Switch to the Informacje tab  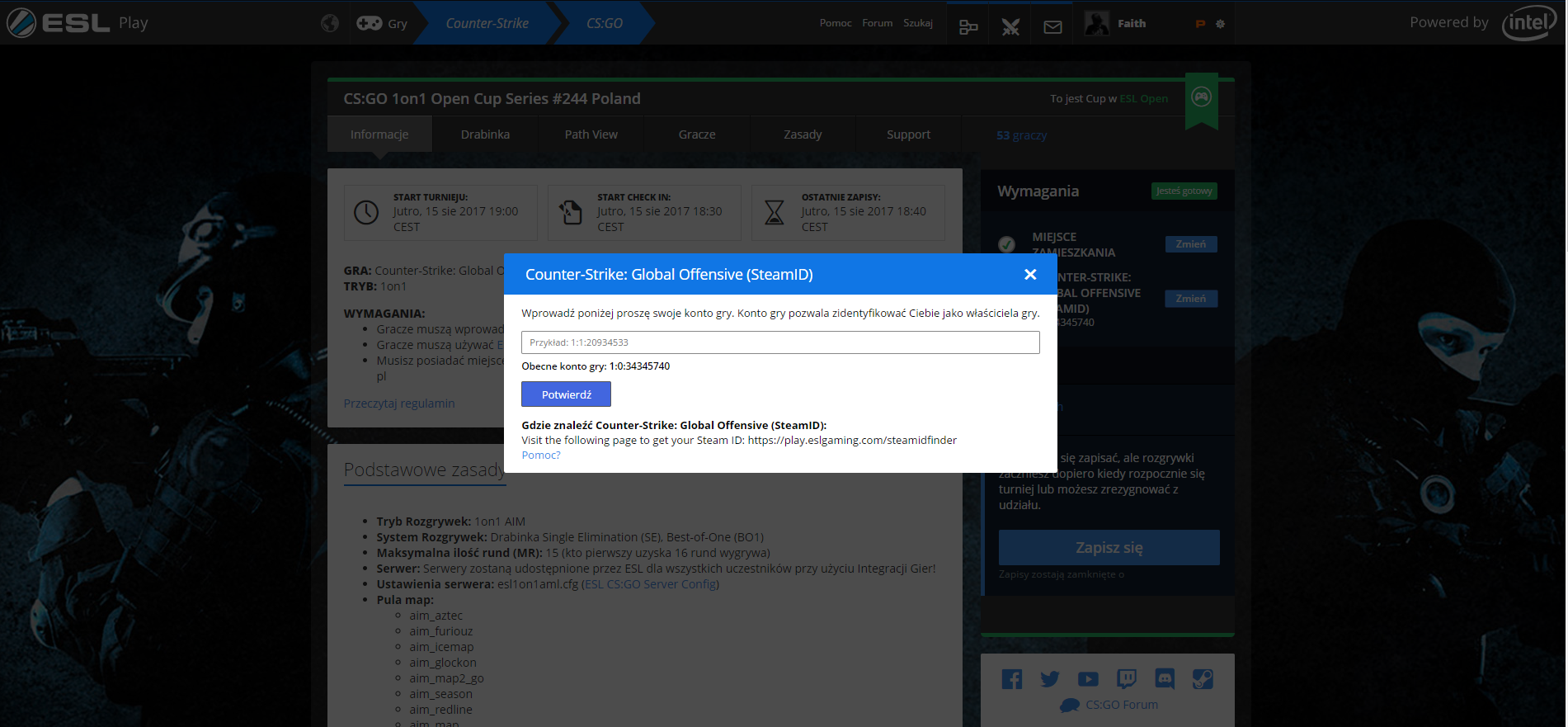(x=379, y=135)
